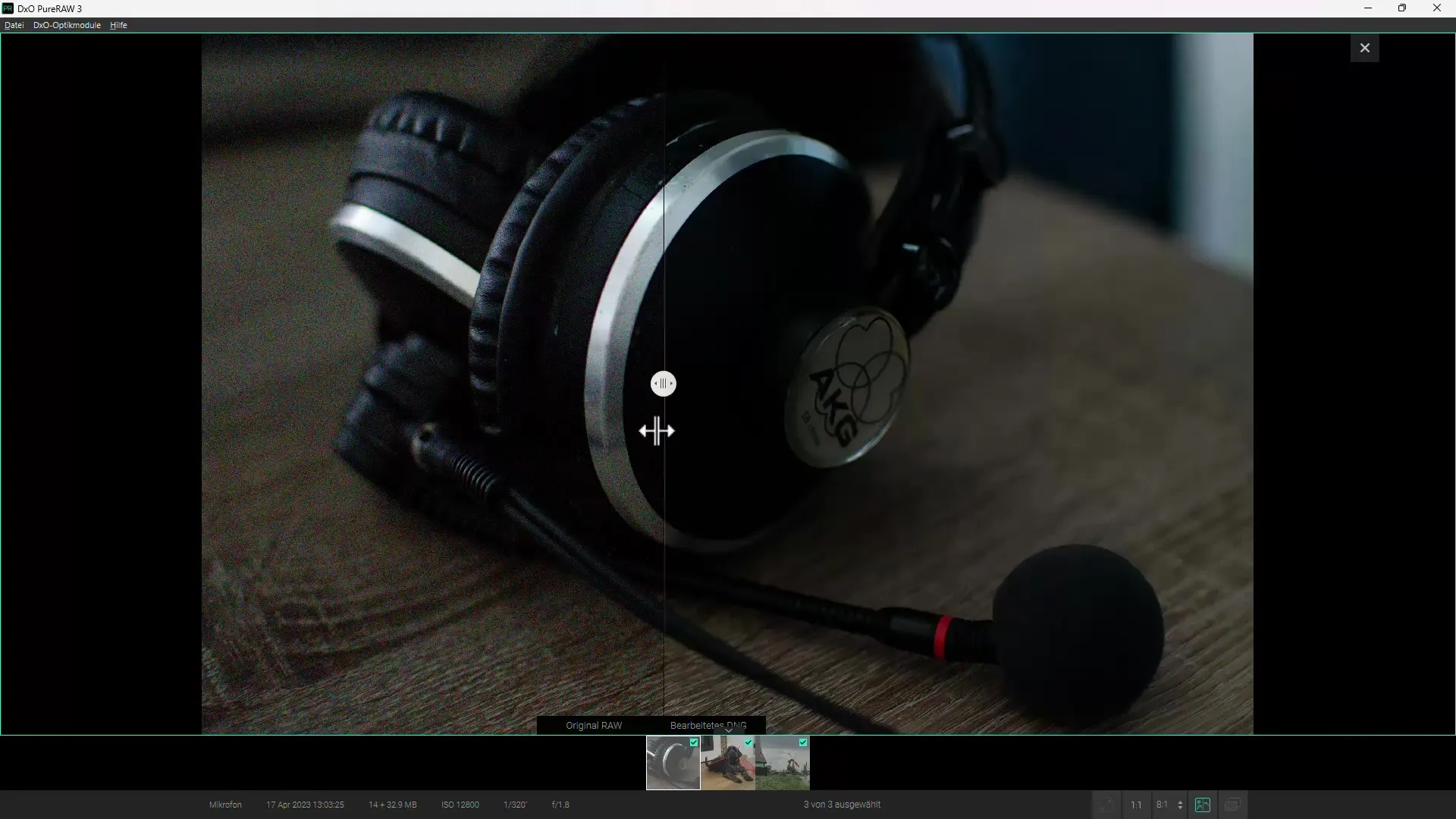Click the date 17 Apr 2023 13:03:25
This screenshot has width=1456, height=819.
coord(305,805)
